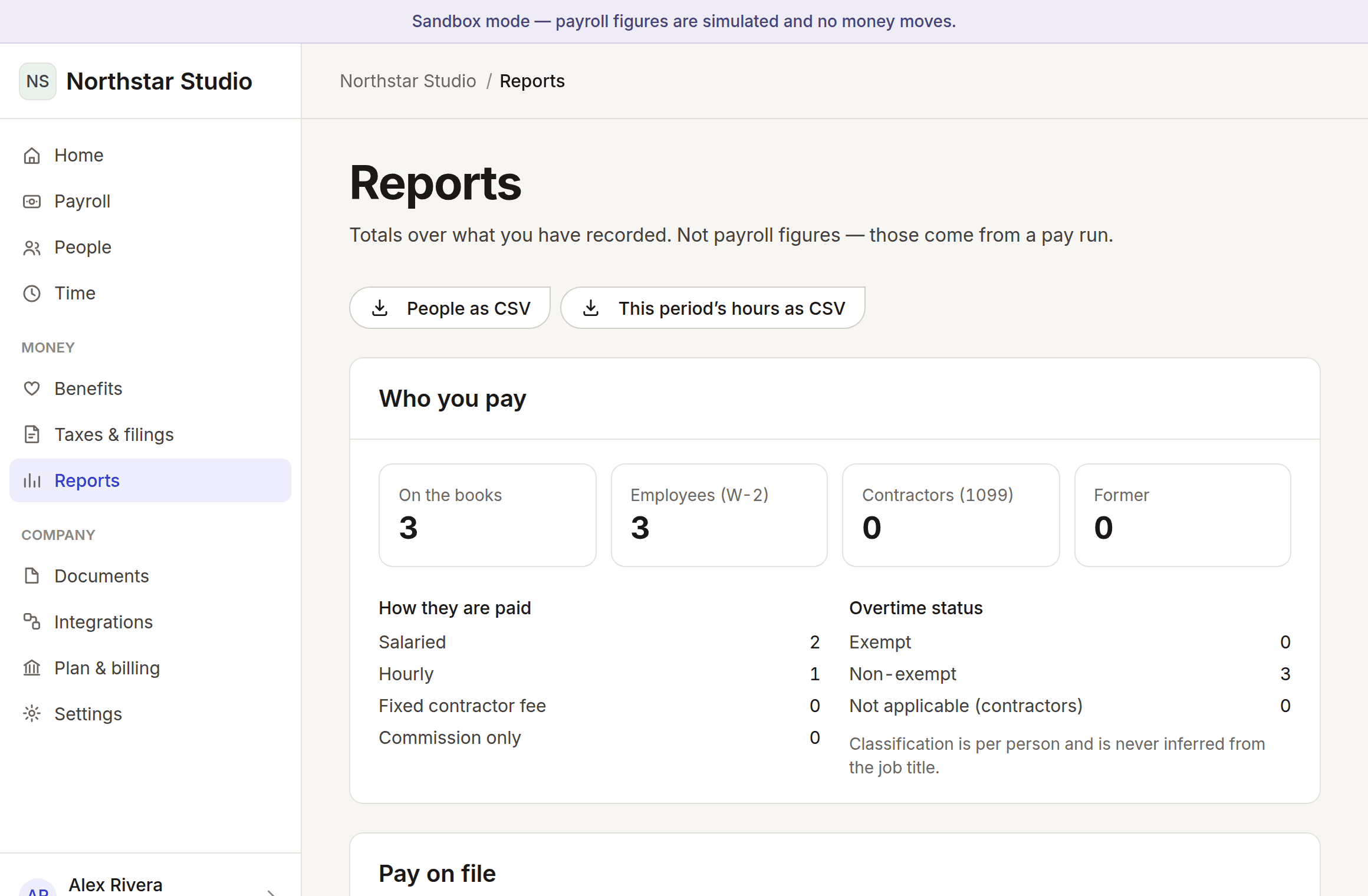Image resolution: width=1368 pixels, height=896 pixels.
Task: Click the Taxes & filings document icon
Action: pos(32,435)
